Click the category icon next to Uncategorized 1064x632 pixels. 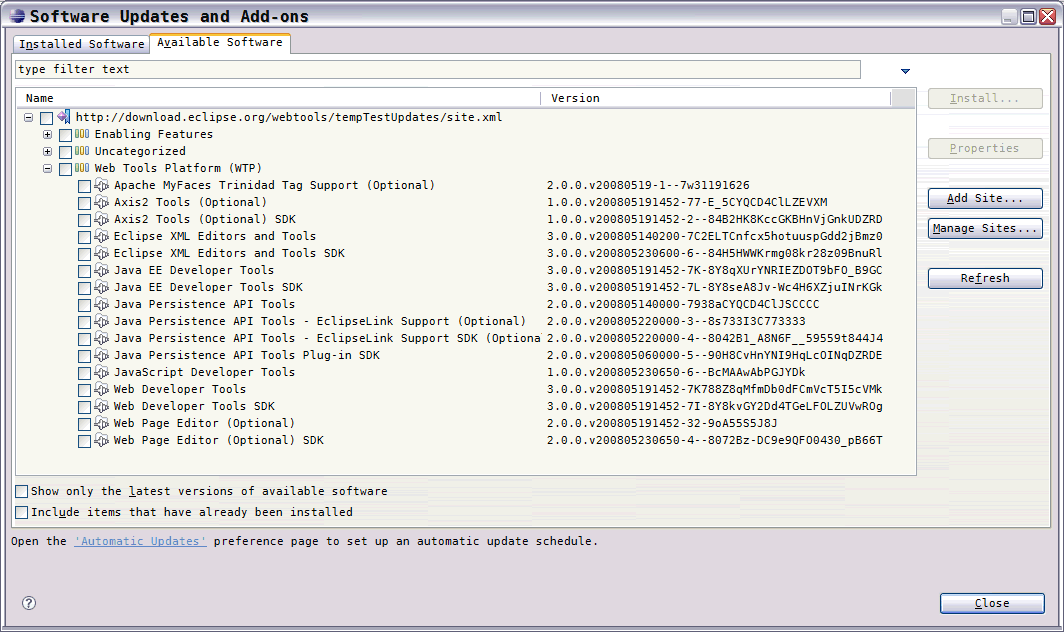[83, 151]
